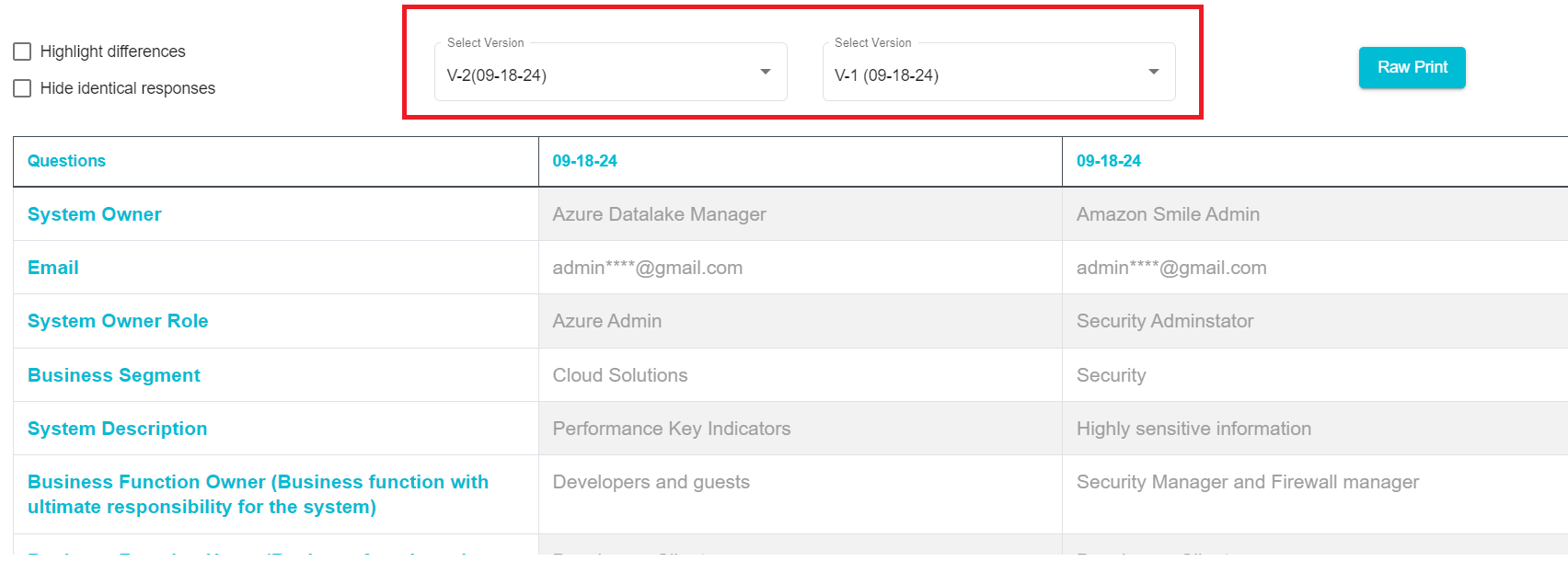Open the V-2(09-18-24) version dropdown

pos(610,73)
